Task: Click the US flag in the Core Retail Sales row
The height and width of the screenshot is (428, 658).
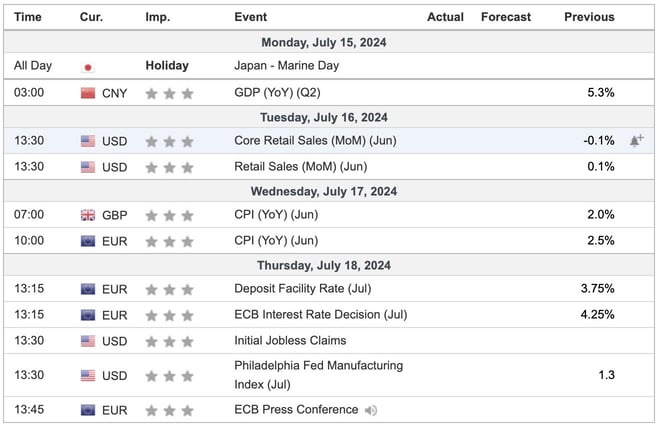Action: pyautogui.click(x=88, y=141)
